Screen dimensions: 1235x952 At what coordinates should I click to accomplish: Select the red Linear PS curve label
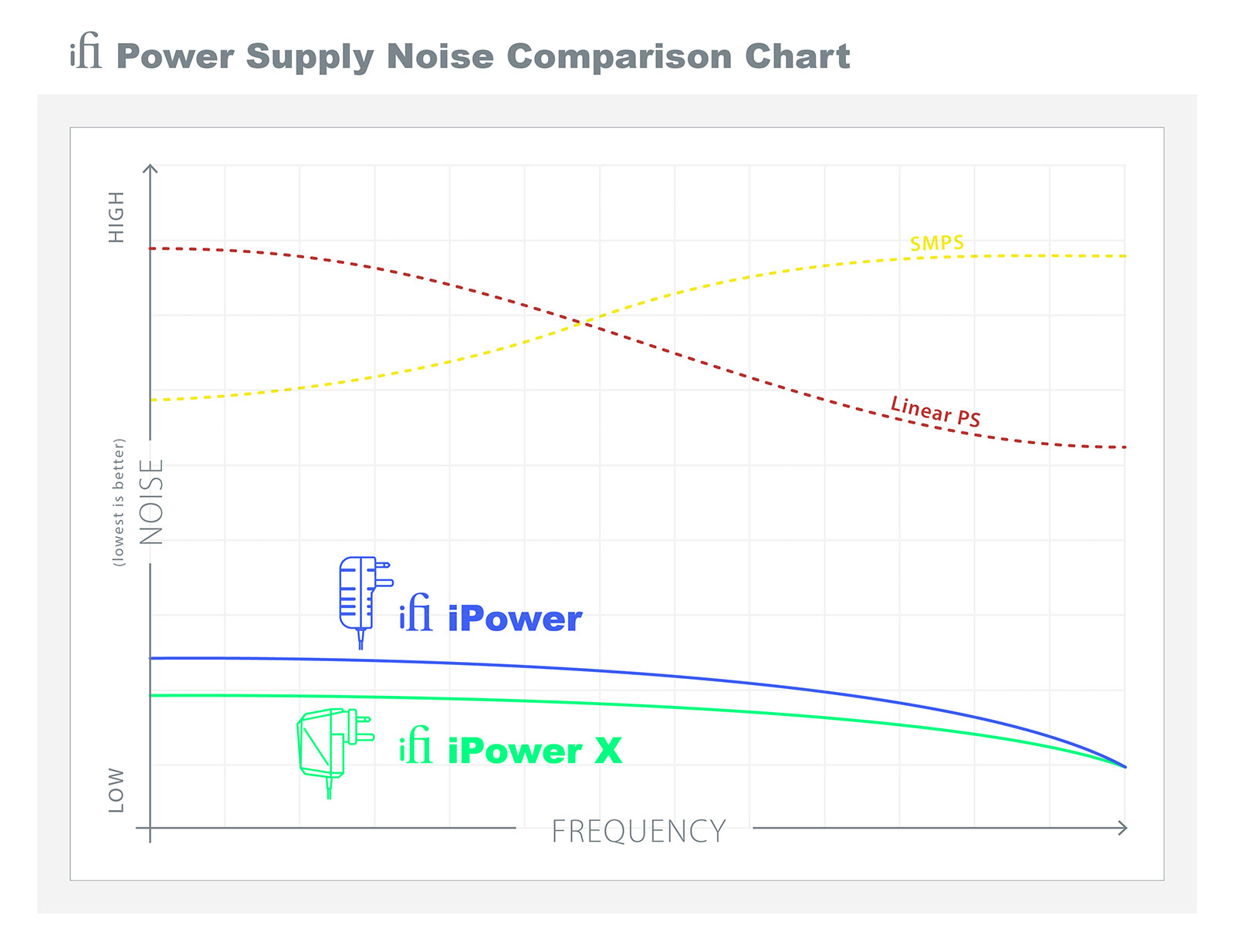tap(935, 411)
